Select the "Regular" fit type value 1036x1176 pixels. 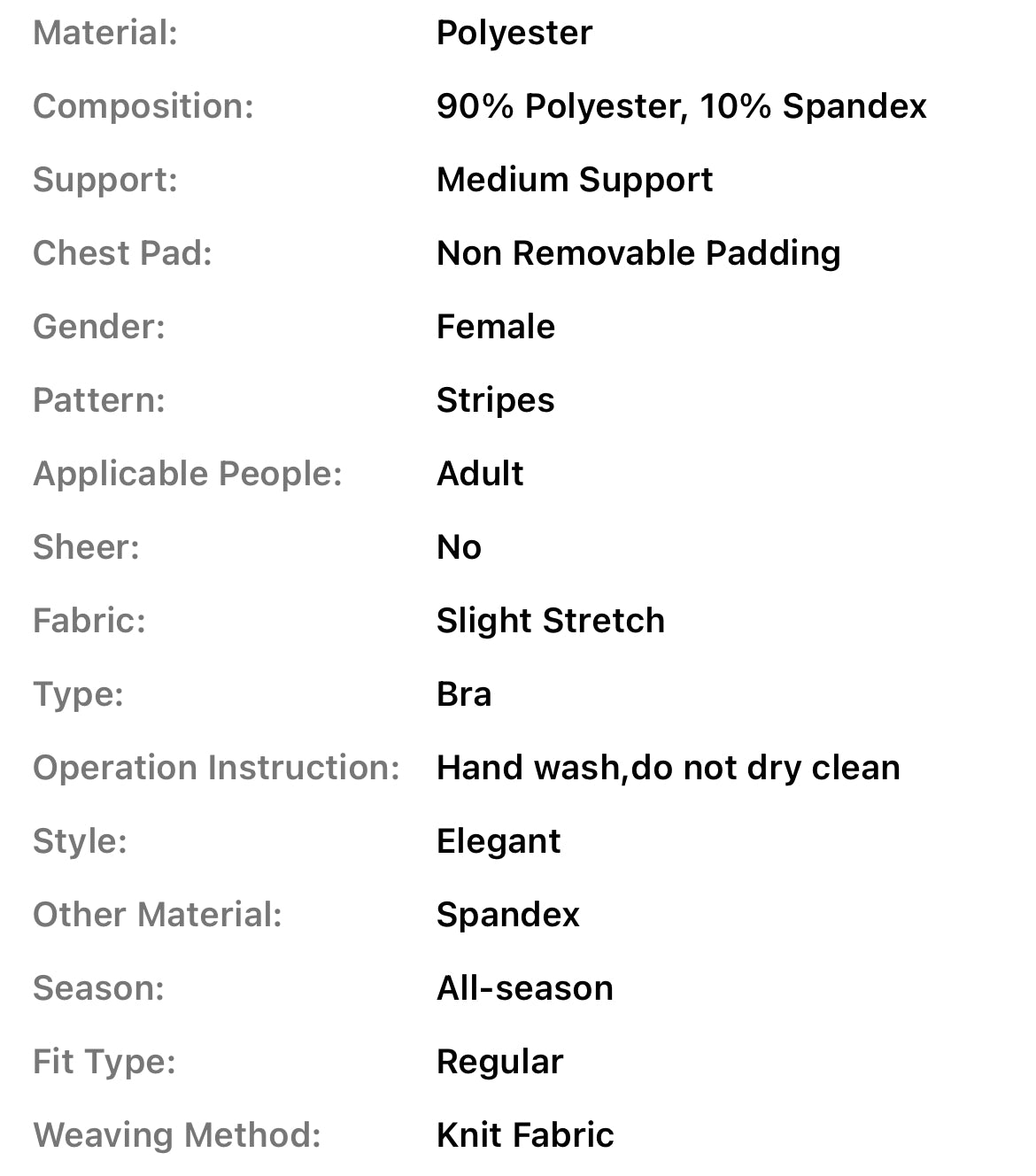[499, 1062]
